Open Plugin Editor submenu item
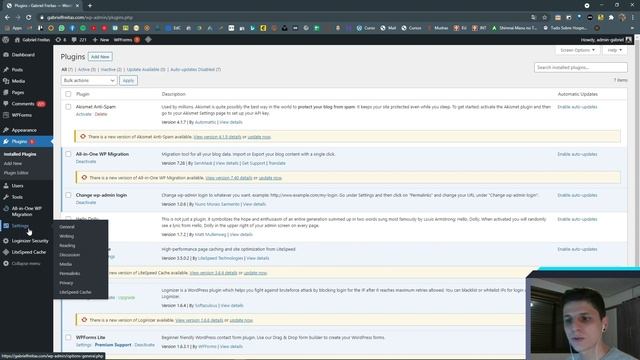 click(x=16, y=173)
